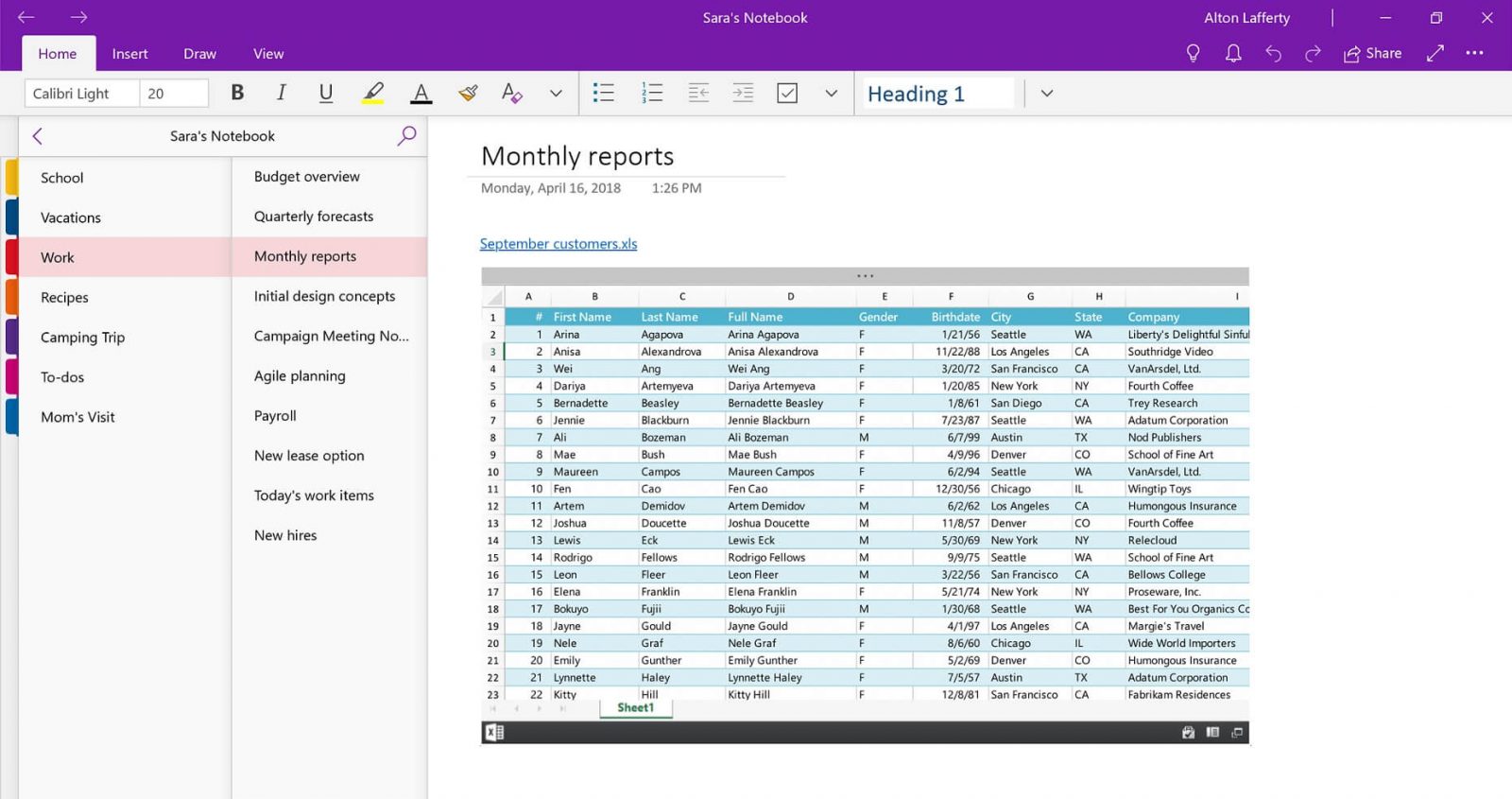Click the Excel icon below spreadsheet

[x=494, y=732]
